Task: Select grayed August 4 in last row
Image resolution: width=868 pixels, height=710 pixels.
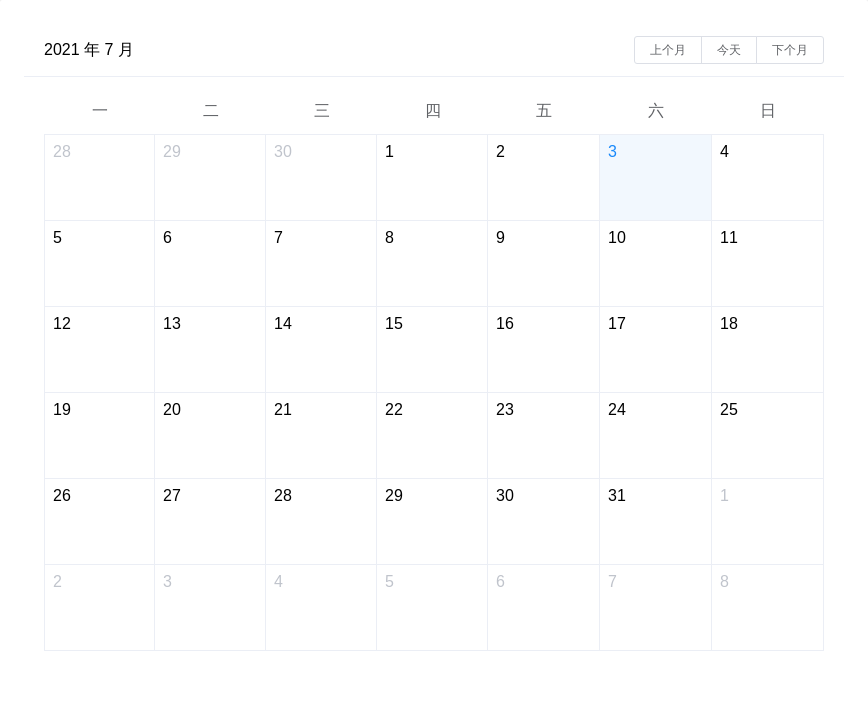Action: 321,608
